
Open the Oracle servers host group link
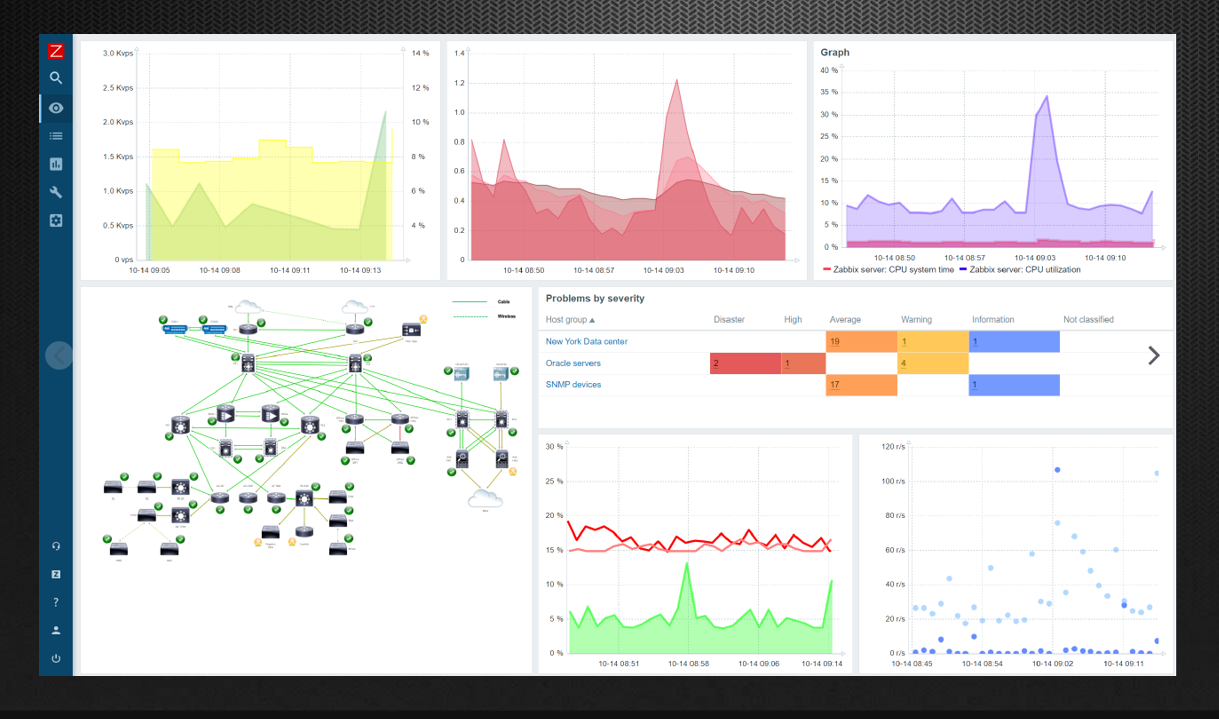[573, 363]
